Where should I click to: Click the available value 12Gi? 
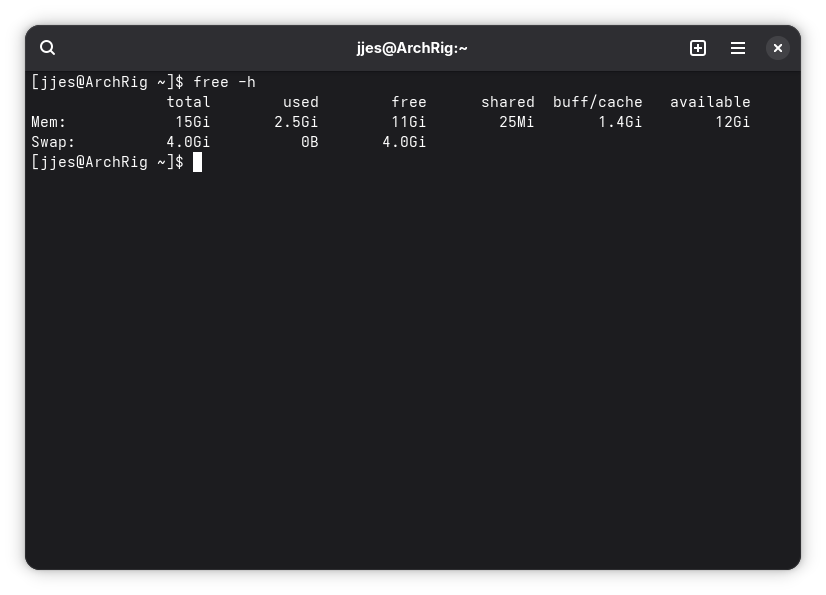(x=732, y=122)
